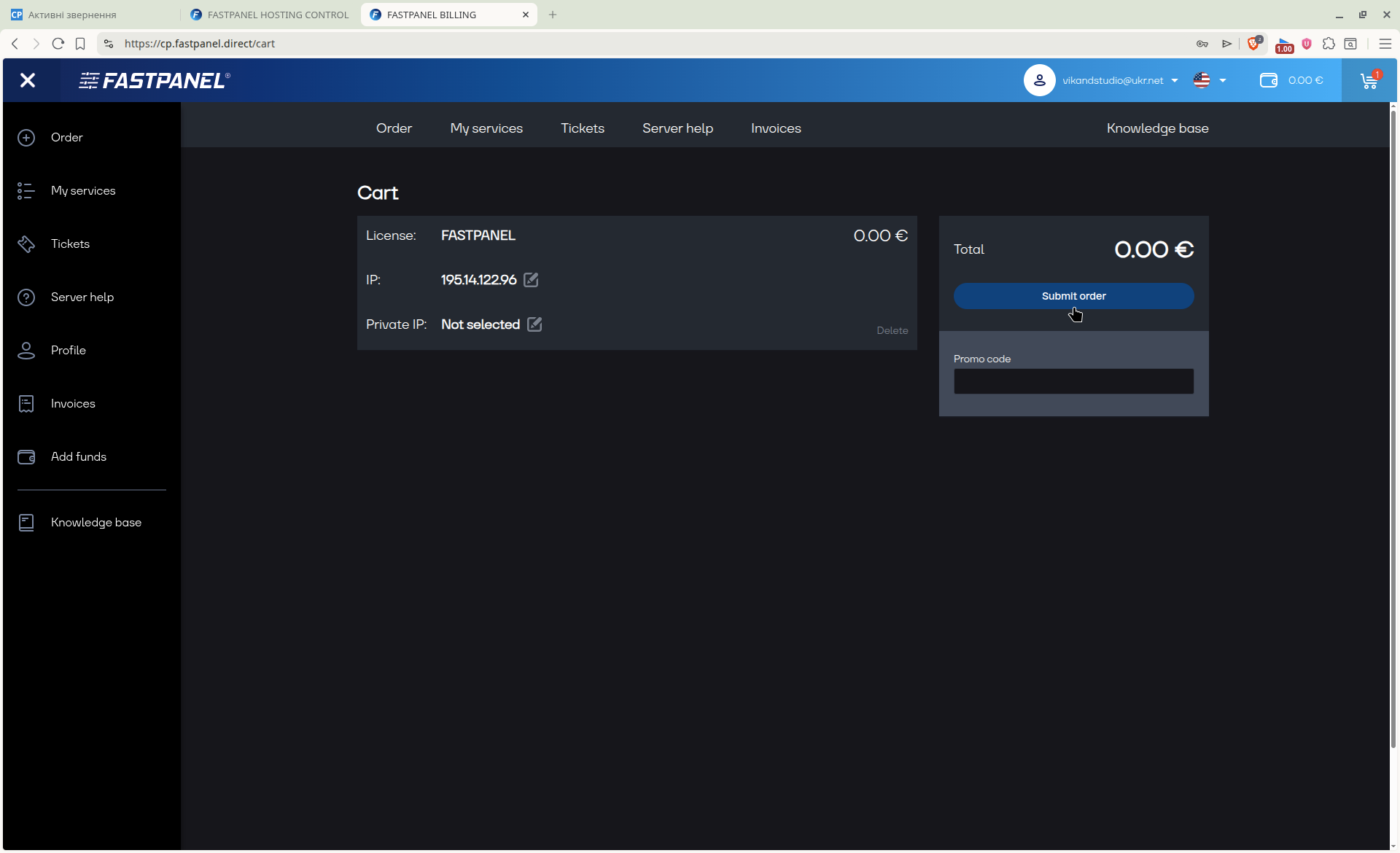Screen dimensions: 1400x853
Task: Open Brave Shields icon
Action: 1254,44
